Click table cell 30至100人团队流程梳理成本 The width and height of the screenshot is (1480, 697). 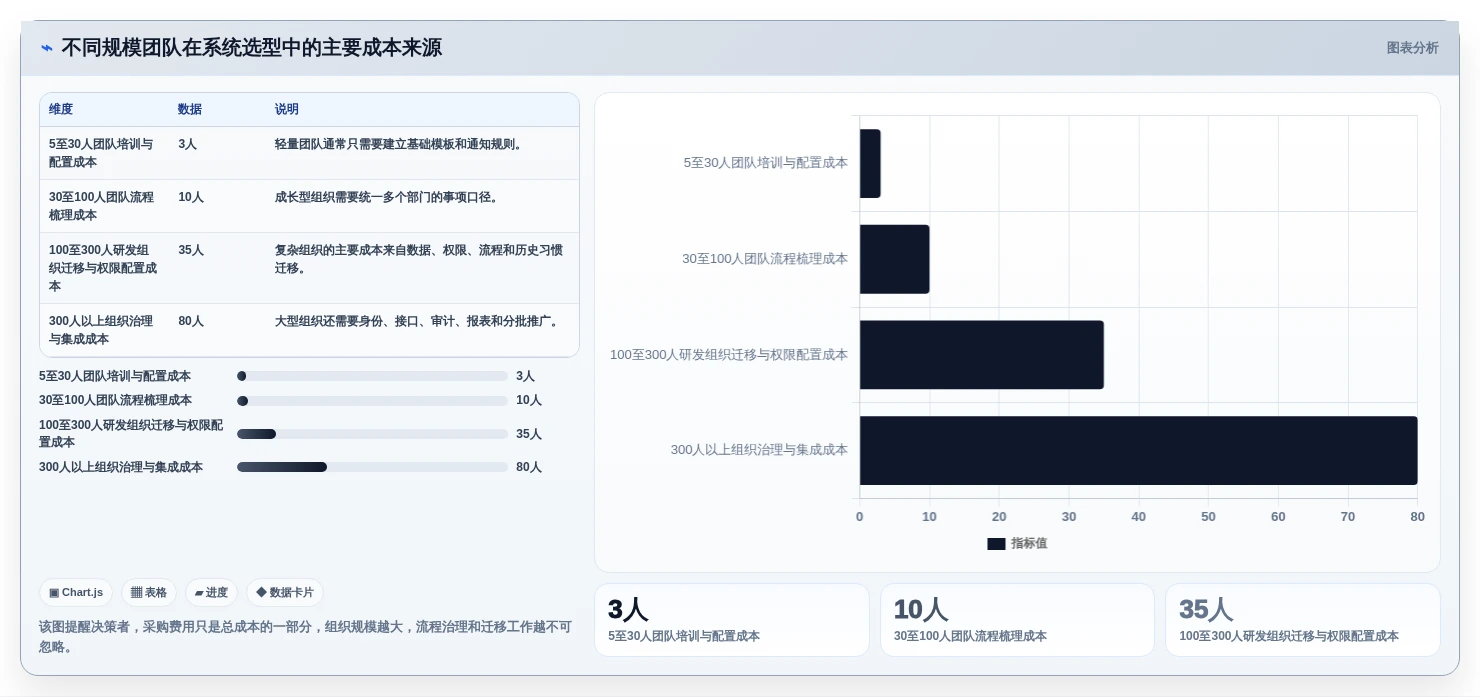(102, 206)
